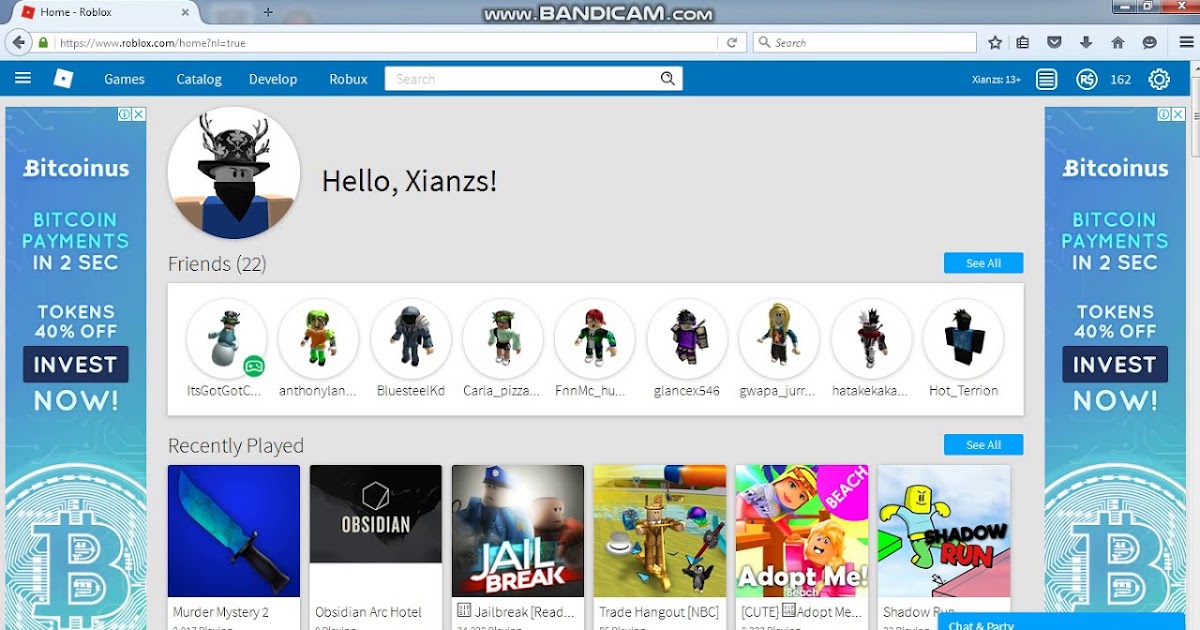Go back with the browser back arrow
The height and width of the screenshot is (630, 1200).
(x=18, y=43)
